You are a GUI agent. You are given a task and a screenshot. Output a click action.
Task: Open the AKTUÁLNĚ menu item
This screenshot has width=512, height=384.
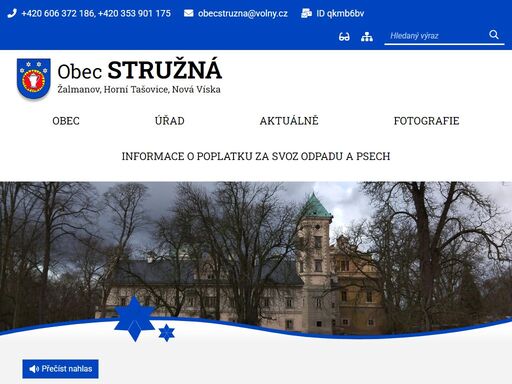(x=289, y=121)
